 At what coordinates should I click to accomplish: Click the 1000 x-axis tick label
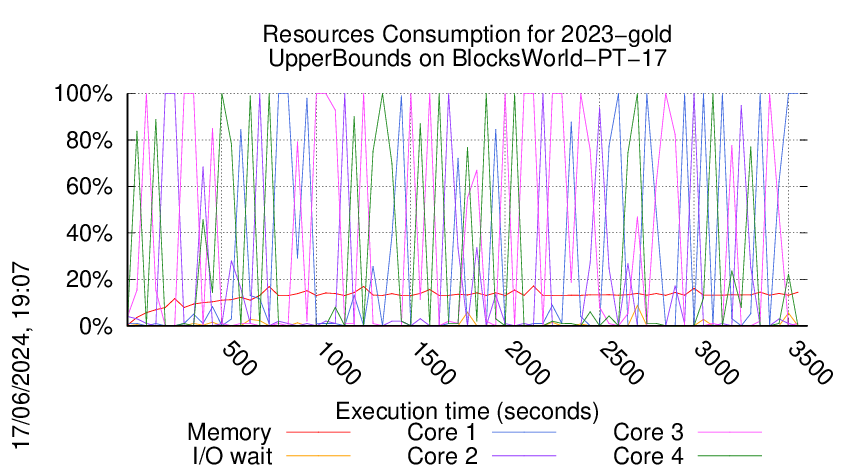(338, 363)
